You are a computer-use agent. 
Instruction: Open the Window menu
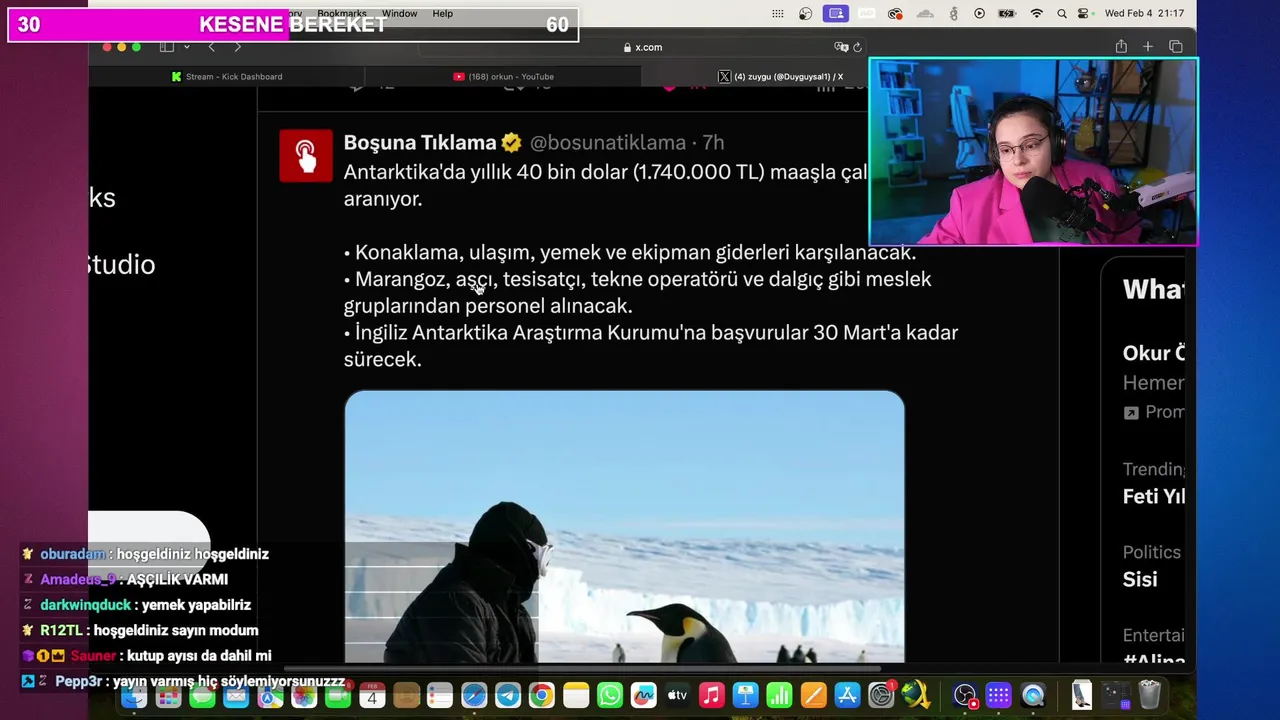point(399,14)
